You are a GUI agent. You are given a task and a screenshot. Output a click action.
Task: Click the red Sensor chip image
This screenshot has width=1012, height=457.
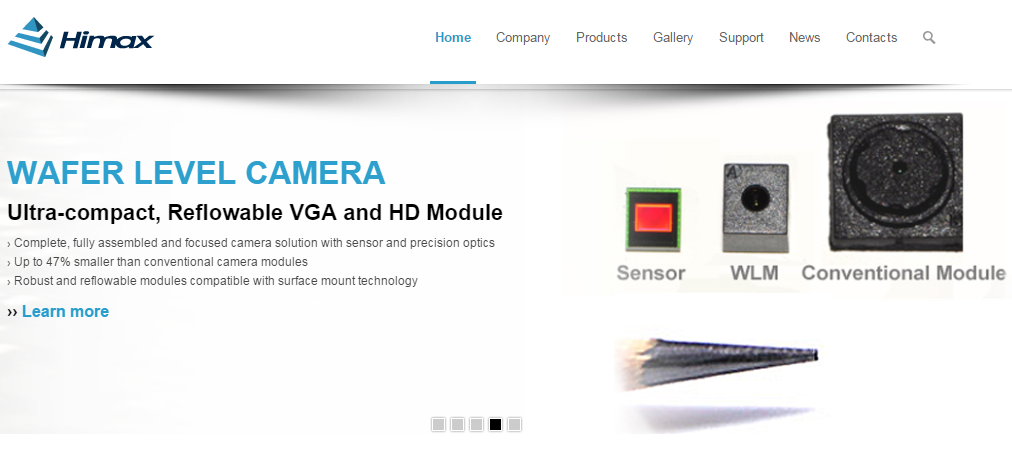(653, 219)
